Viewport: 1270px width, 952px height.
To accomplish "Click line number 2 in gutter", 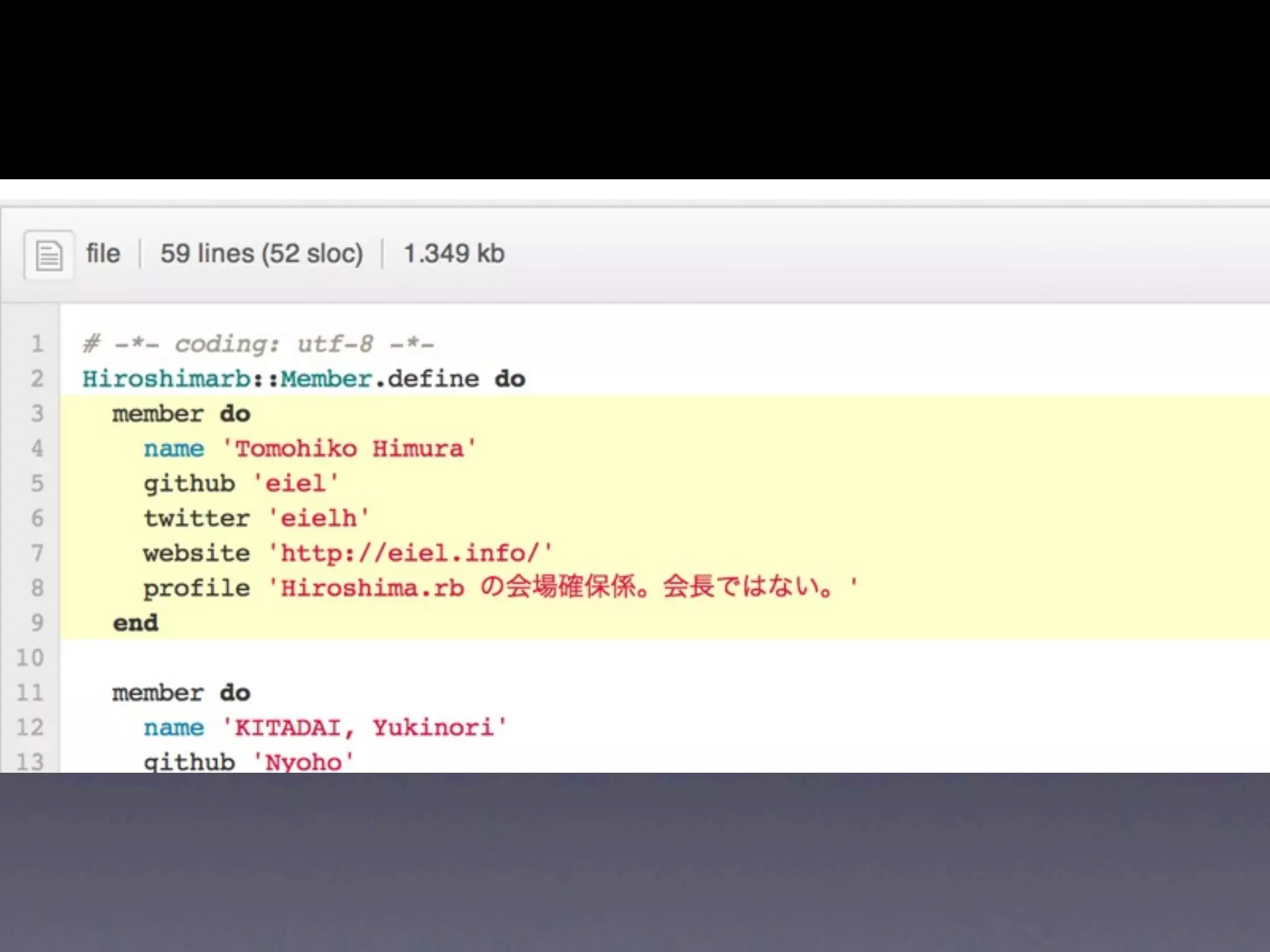I will (37, 379).
